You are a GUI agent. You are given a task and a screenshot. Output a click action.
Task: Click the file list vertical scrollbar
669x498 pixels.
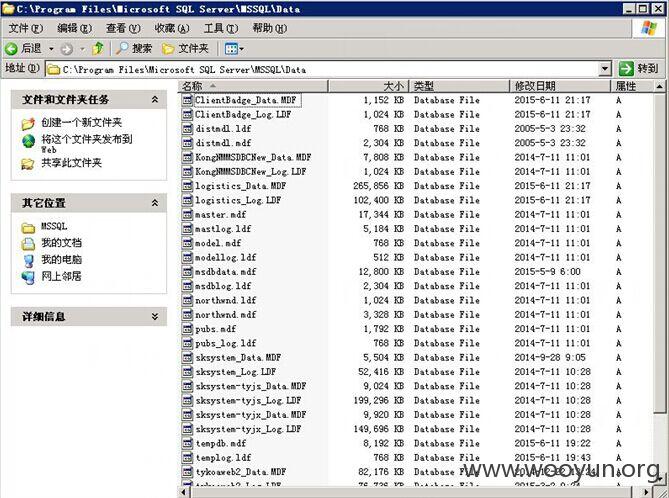pyautogui.click(x=659, y=253)
